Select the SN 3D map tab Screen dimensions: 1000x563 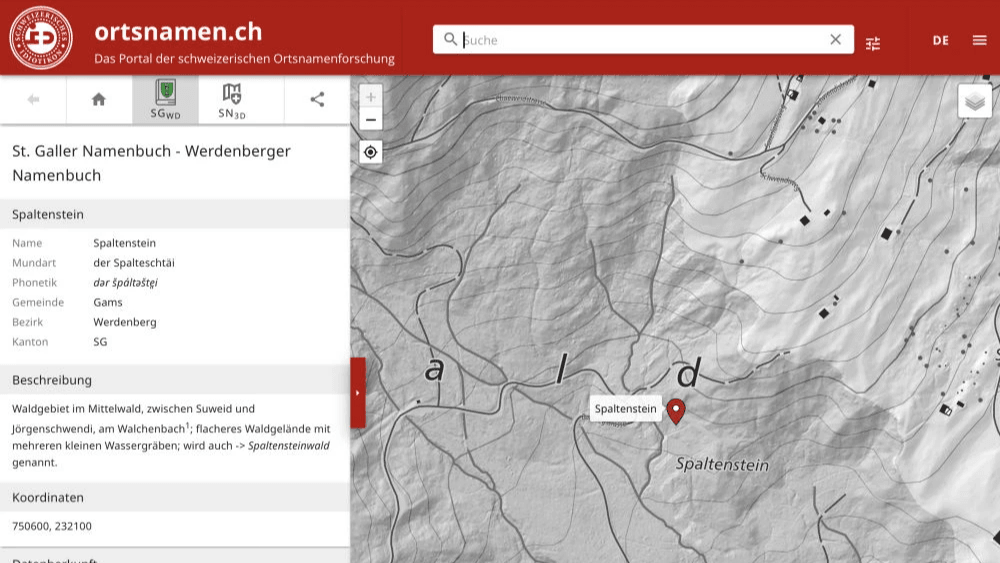tap(232, 101)
